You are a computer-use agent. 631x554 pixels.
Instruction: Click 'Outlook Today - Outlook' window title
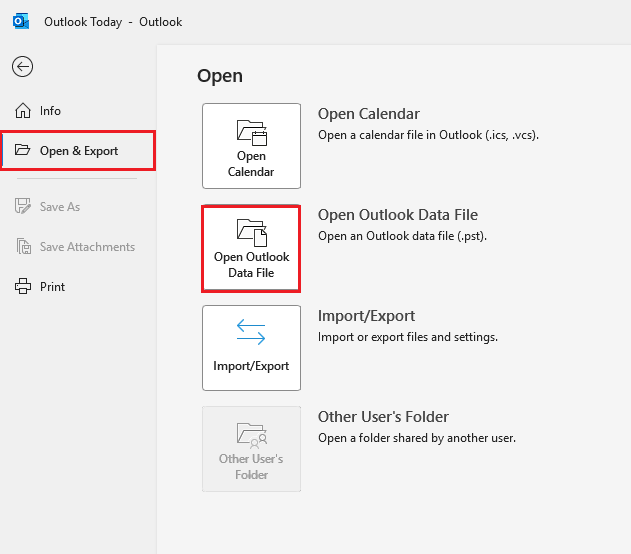[113, 22]
